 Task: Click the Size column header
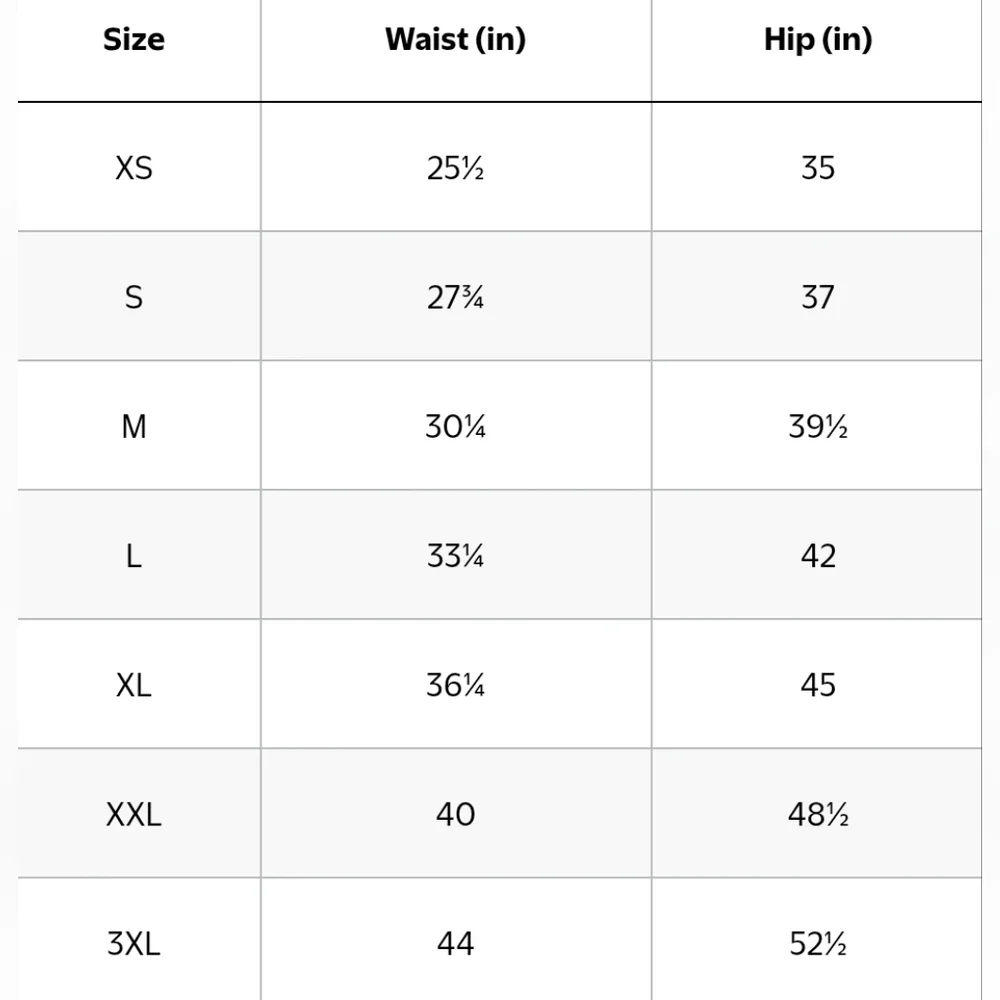tap(134, 40)
